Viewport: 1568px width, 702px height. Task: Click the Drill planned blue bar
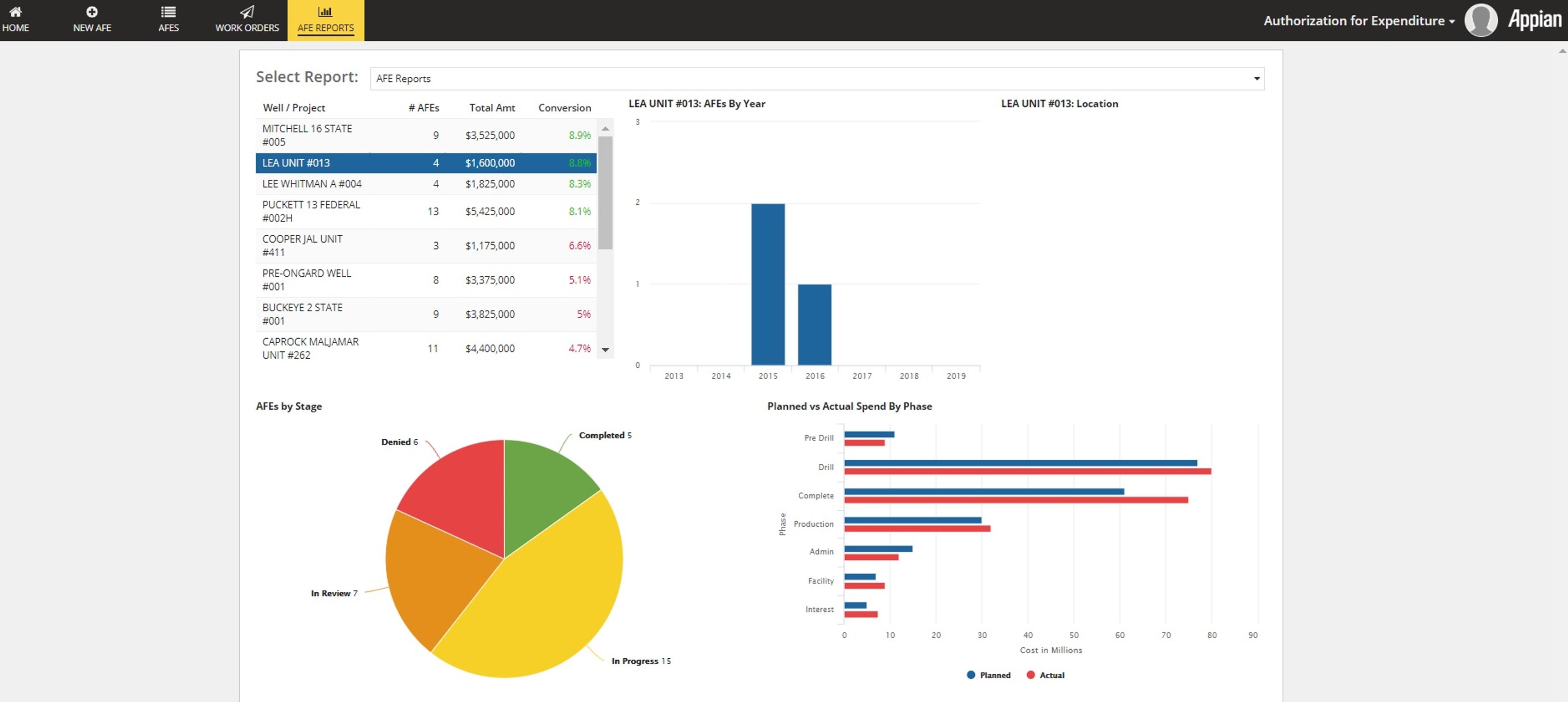point(1021,463)
